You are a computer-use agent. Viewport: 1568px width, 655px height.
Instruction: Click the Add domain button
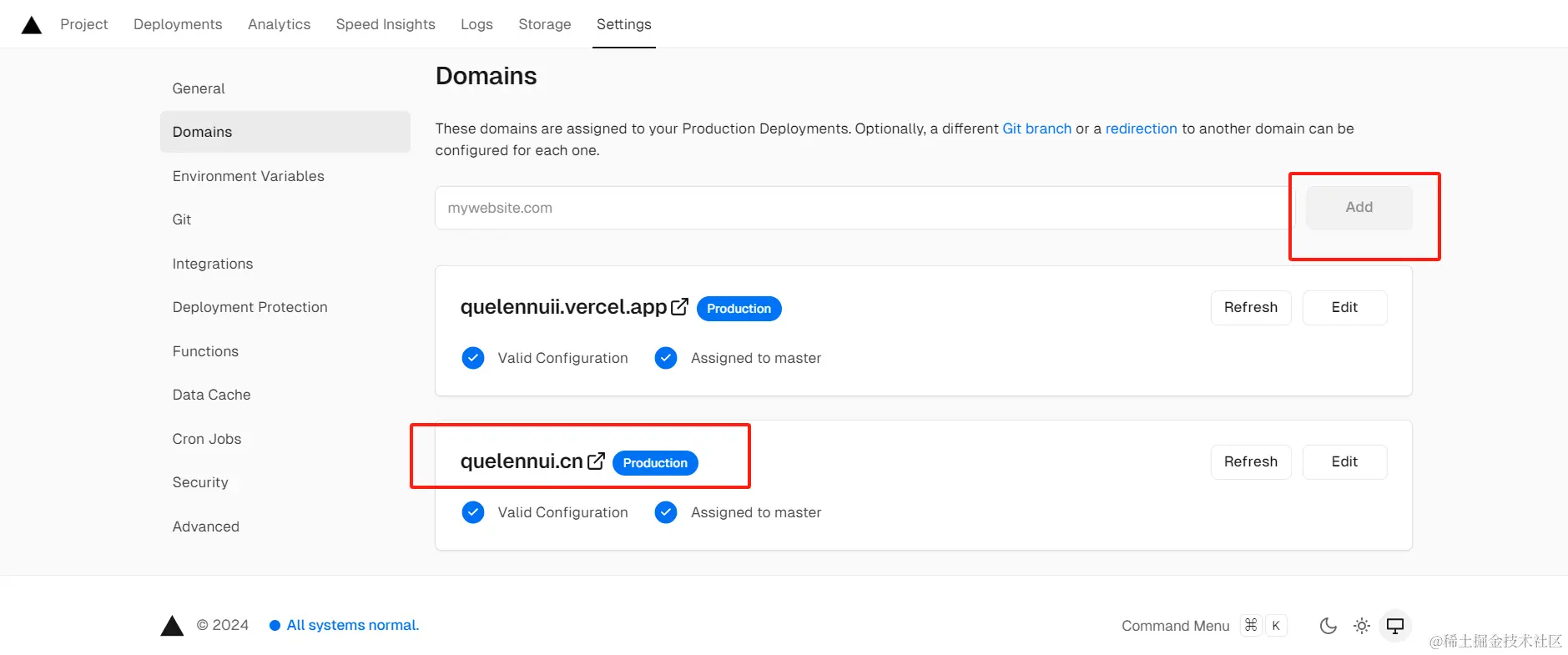tap(1359, 207)
